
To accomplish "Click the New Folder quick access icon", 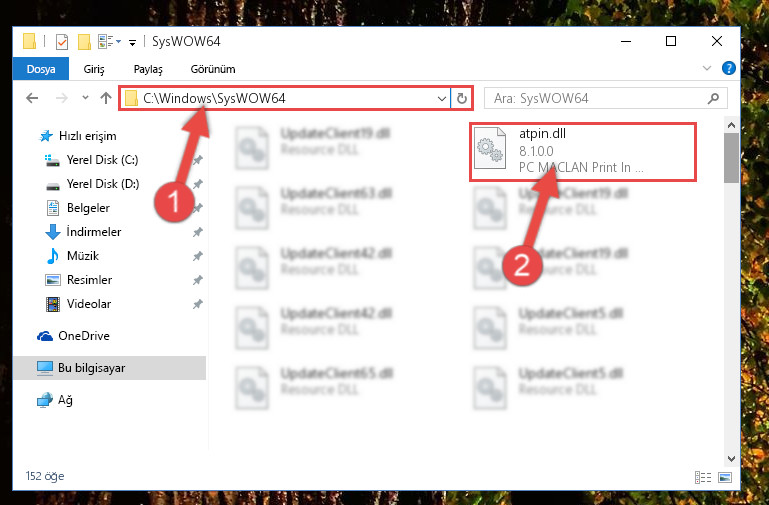I will (84, 42).
